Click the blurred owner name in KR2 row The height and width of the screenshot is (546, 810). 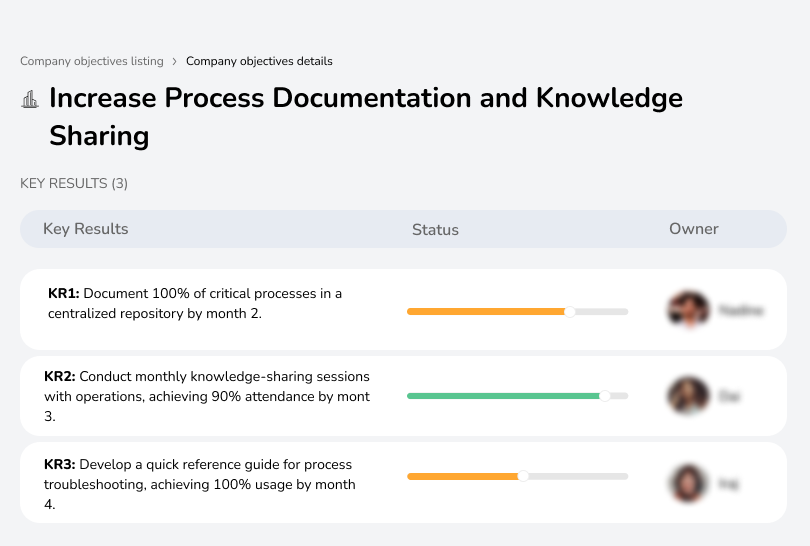pyautogui.click(x=729, y=396)
